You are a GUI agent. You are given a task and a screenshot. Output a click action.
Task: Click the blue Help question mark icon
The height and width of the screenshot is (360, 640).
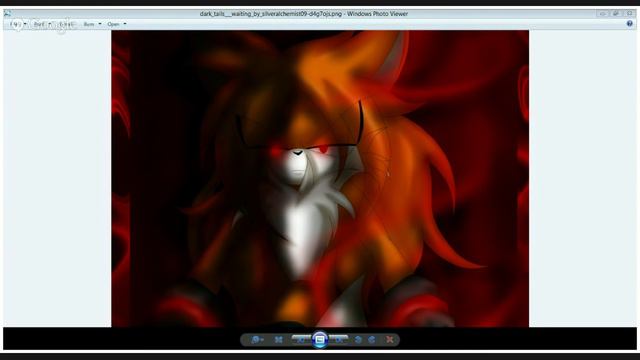[x=630, y=24]
